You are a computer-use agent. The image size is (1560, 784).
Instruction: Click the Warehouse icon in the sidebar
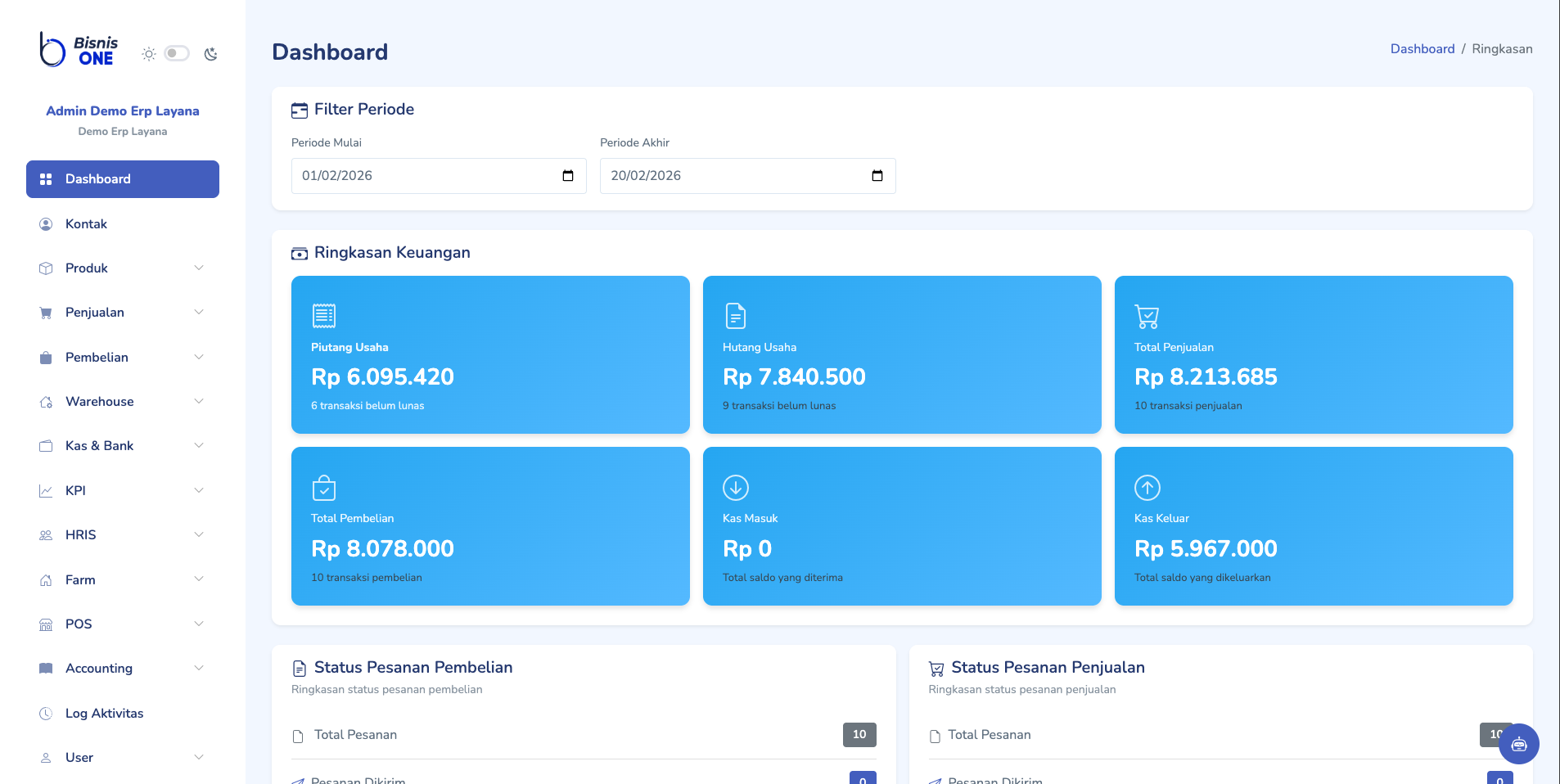coord(46,401)
